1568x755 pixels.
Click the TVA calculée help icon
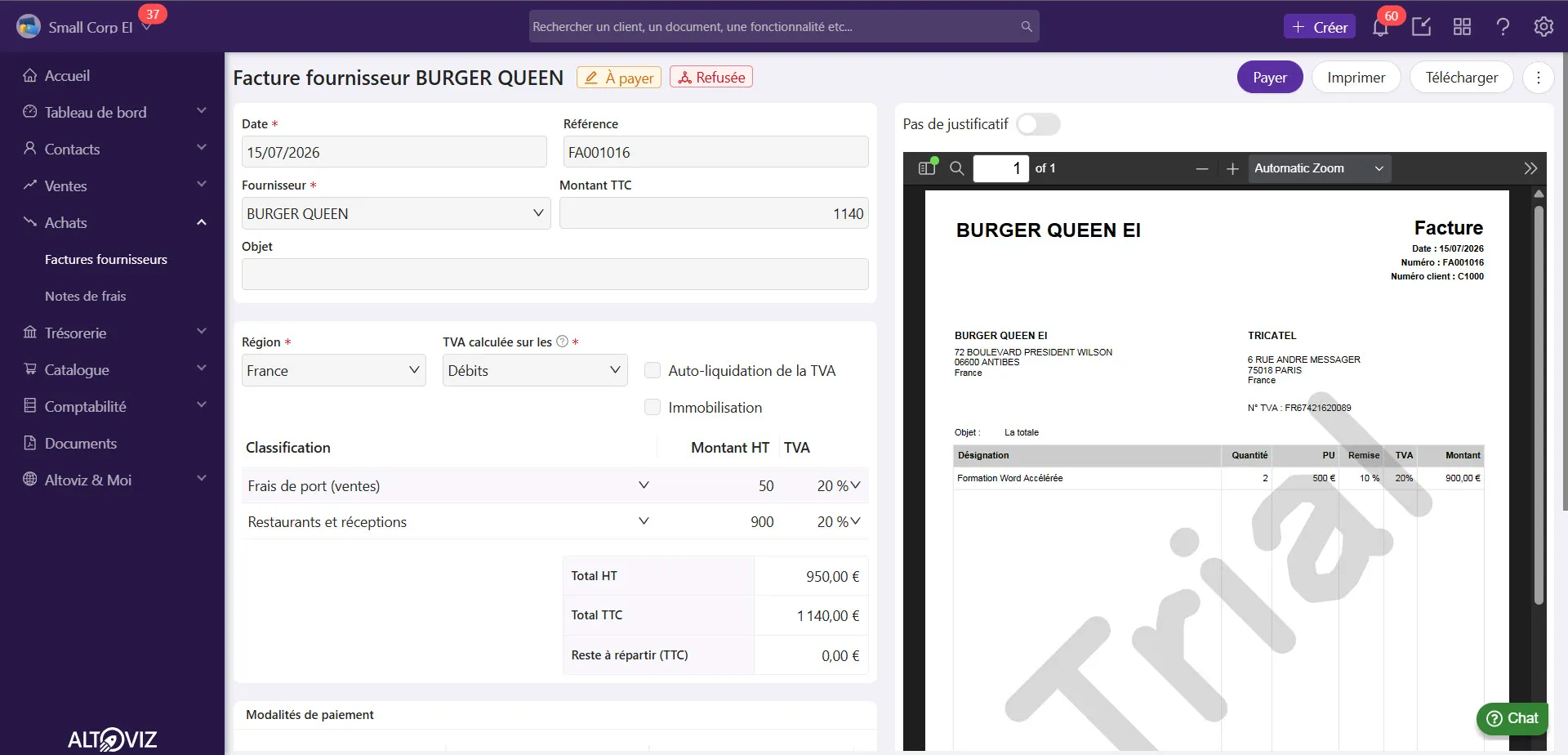click(562, 342)
